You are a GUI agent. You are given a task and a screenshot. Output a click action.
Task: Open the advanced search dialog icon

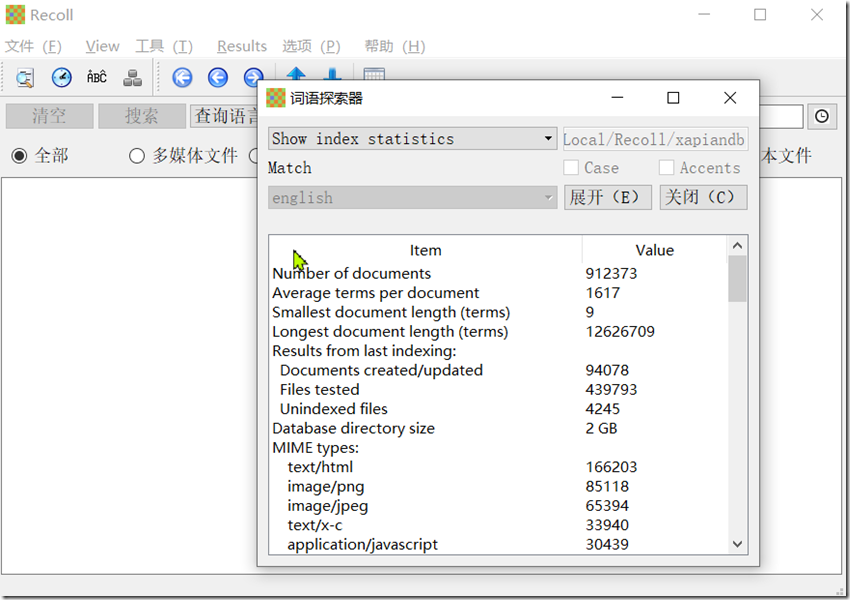(x=25, y=78)
